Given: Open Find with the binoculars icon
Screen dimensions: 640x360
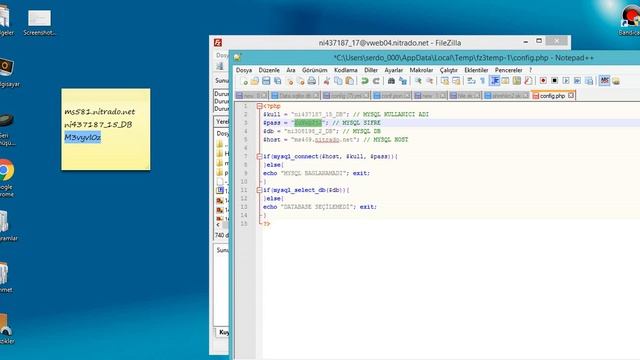Looking at the screenshot, I should coord(391,81).
